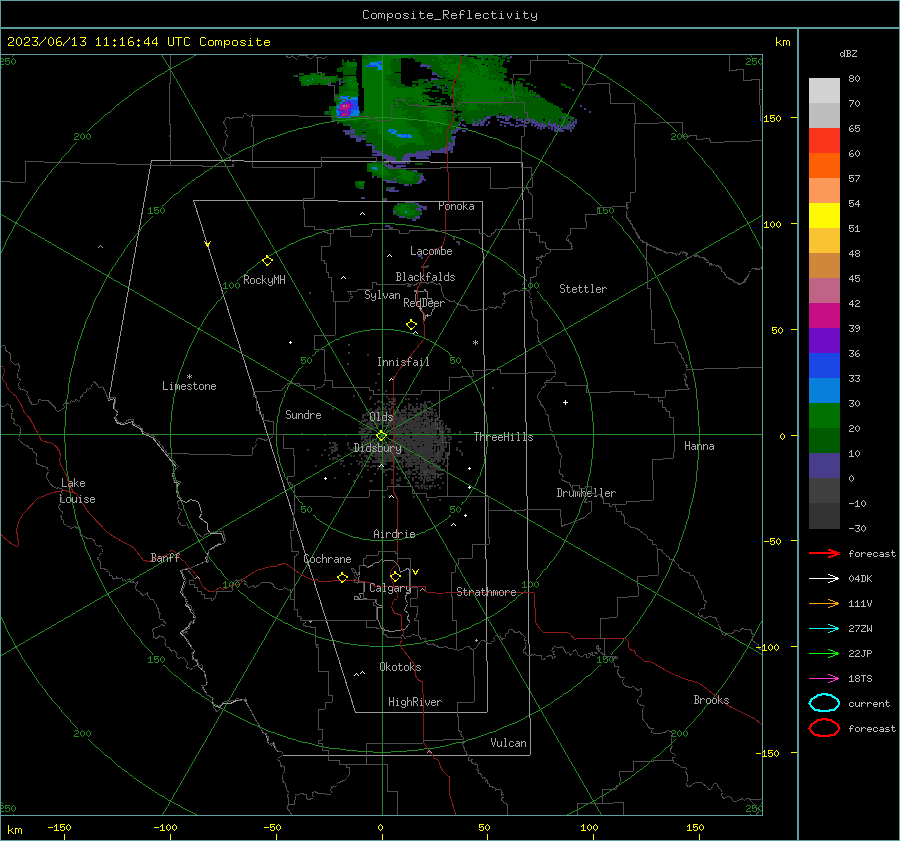Click the magenta 18TS arrow icon

pos(824,679)
